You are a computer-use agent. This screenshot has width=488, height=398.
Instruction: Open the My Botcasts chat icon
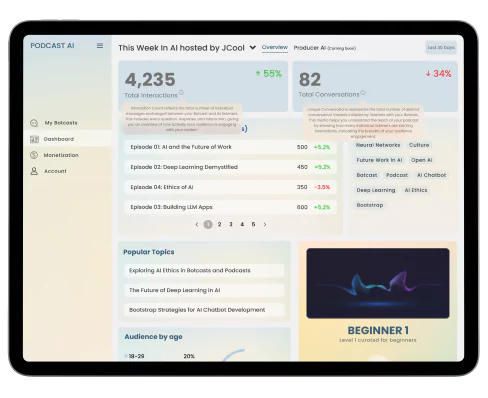click(34, 123)
